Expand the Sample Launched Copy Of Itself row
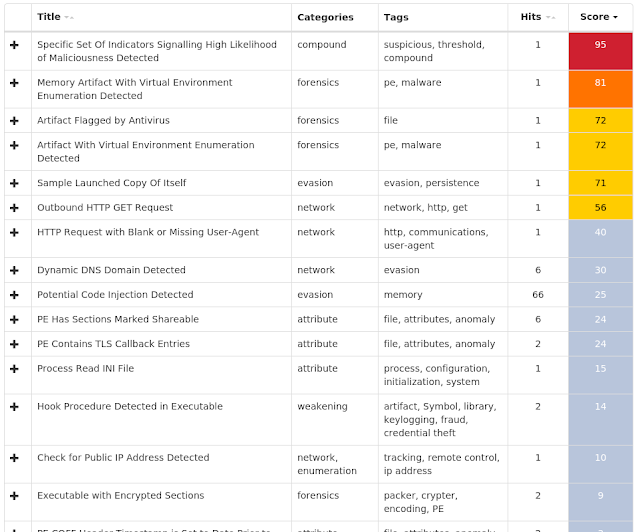This screenshot has height=532, width=640. point(14,183)
